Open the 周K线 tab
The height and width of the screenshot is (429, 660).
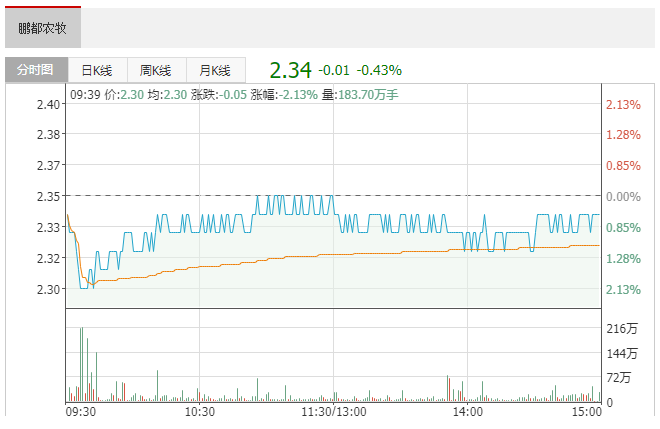[156, 70]
